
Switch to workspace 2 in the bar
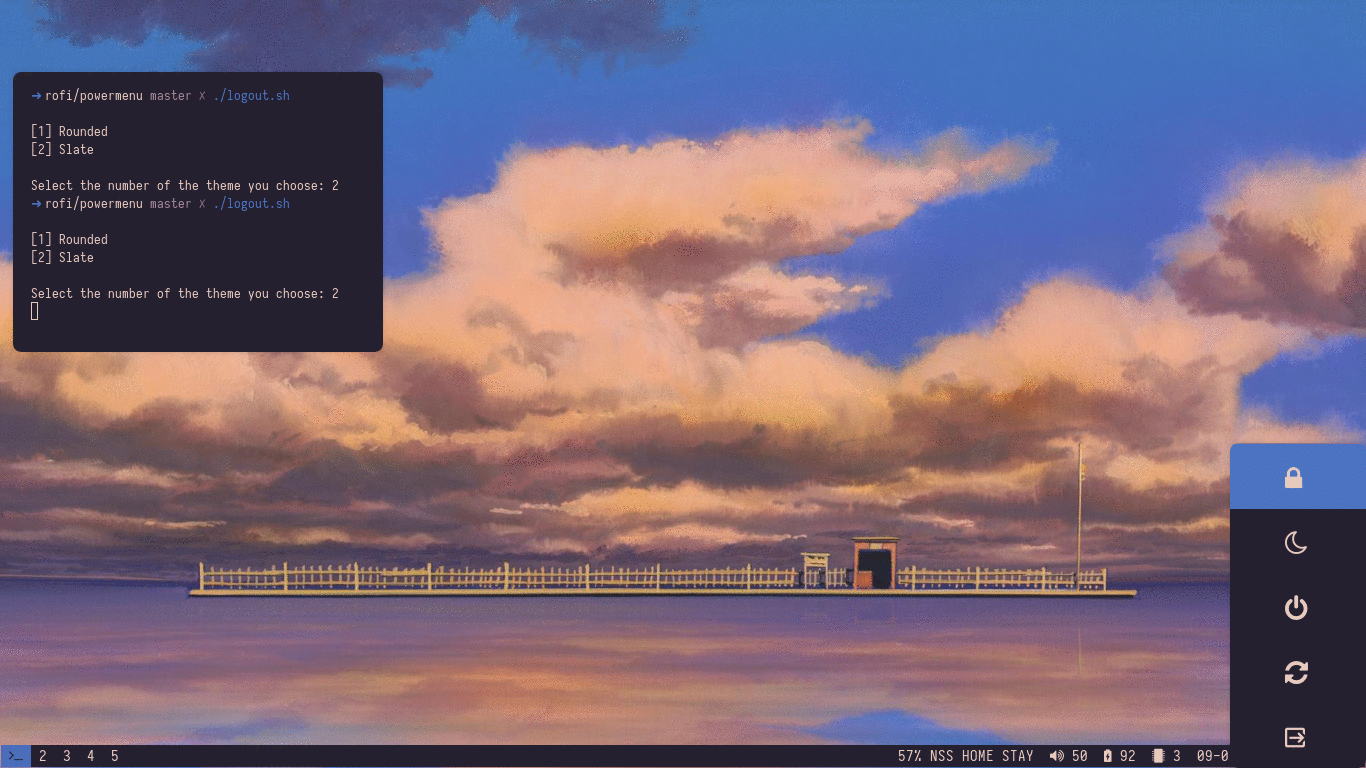click(43, 756)
